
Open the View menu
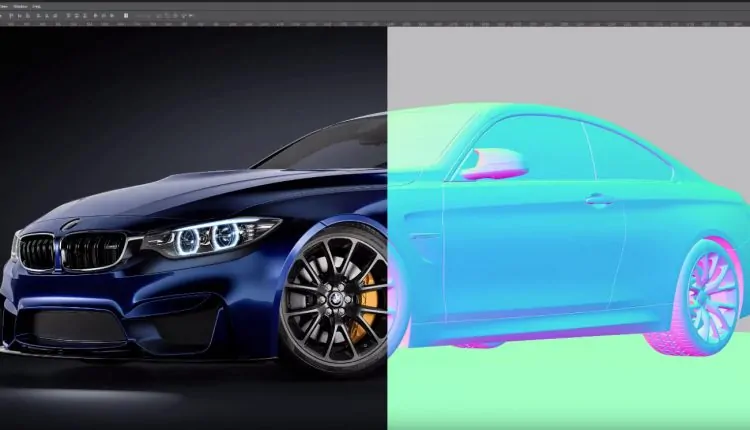tap(4, 5)
